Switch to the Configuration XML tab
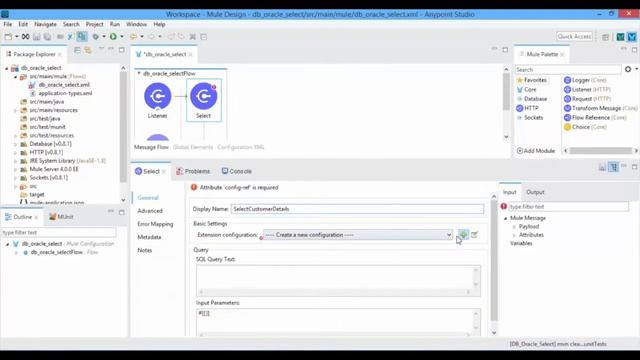This screenshot has width=640, height=360. [241, 147]
